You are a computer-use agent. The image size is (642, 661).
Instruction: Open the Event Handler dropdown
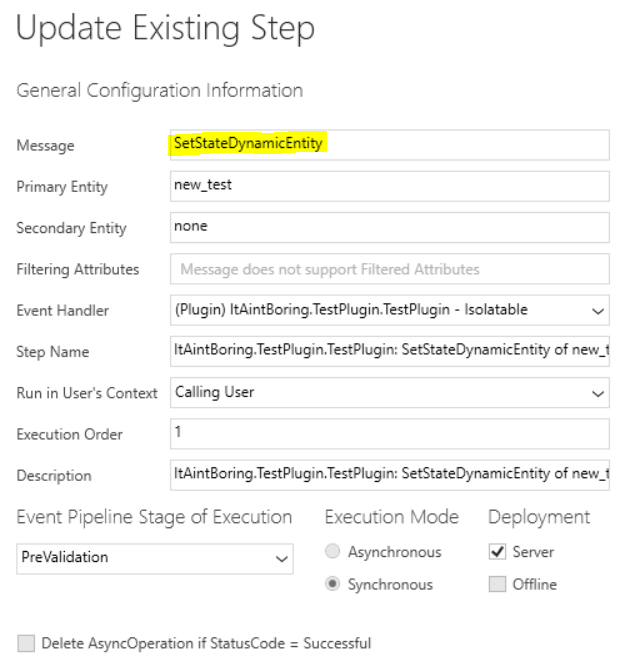[x=389, y=310]
